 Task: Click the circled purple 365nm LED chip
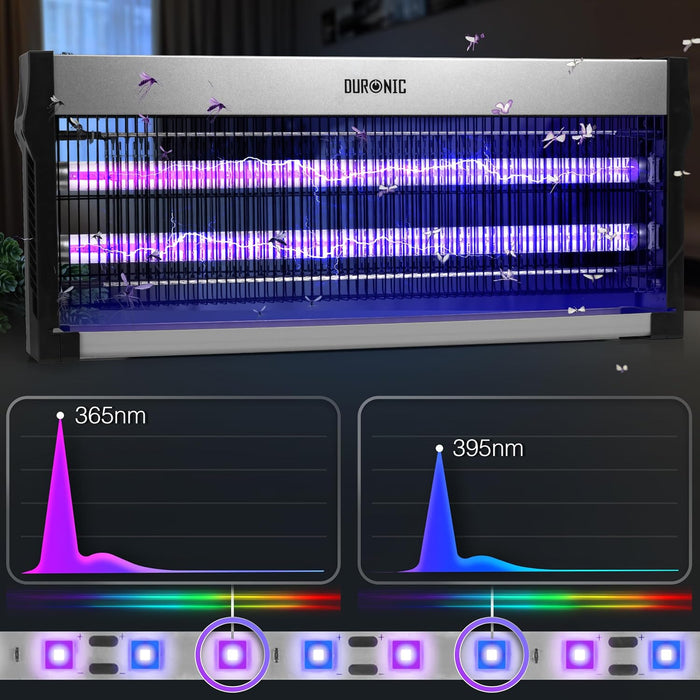coord(232,655)
